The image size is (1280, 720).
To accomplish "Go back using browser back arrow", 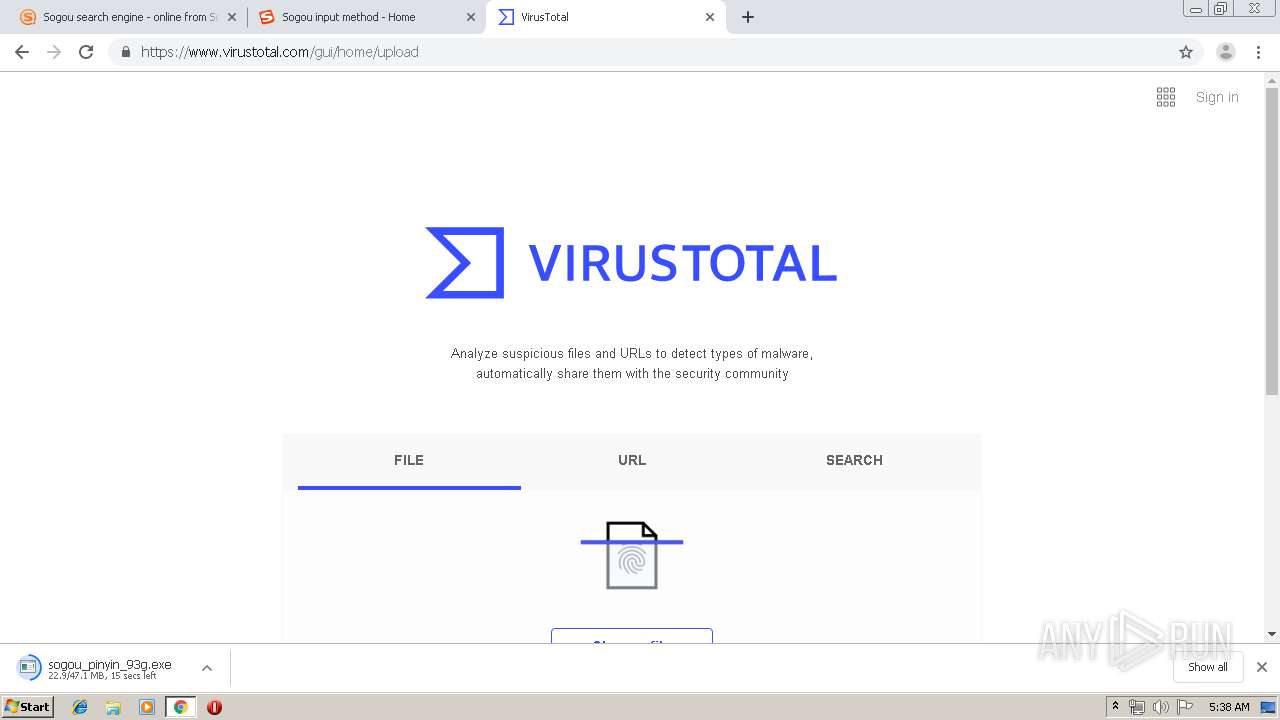I will click(22, 52).
